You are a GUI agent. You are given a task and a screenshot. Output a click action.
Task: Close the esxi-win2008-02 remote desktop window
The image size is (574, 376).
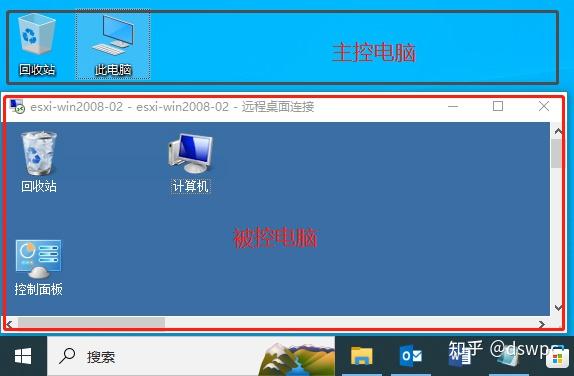coord(544,106)
